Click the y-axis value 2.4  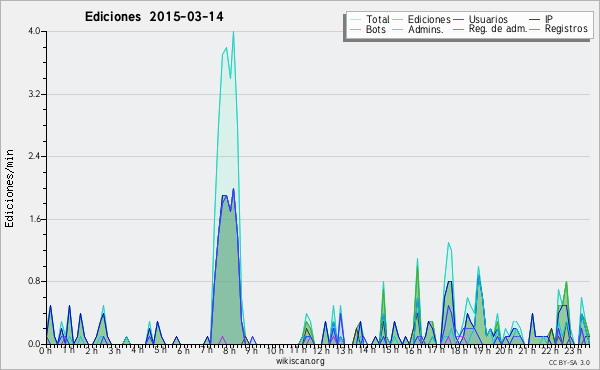[x=34, y=156]
